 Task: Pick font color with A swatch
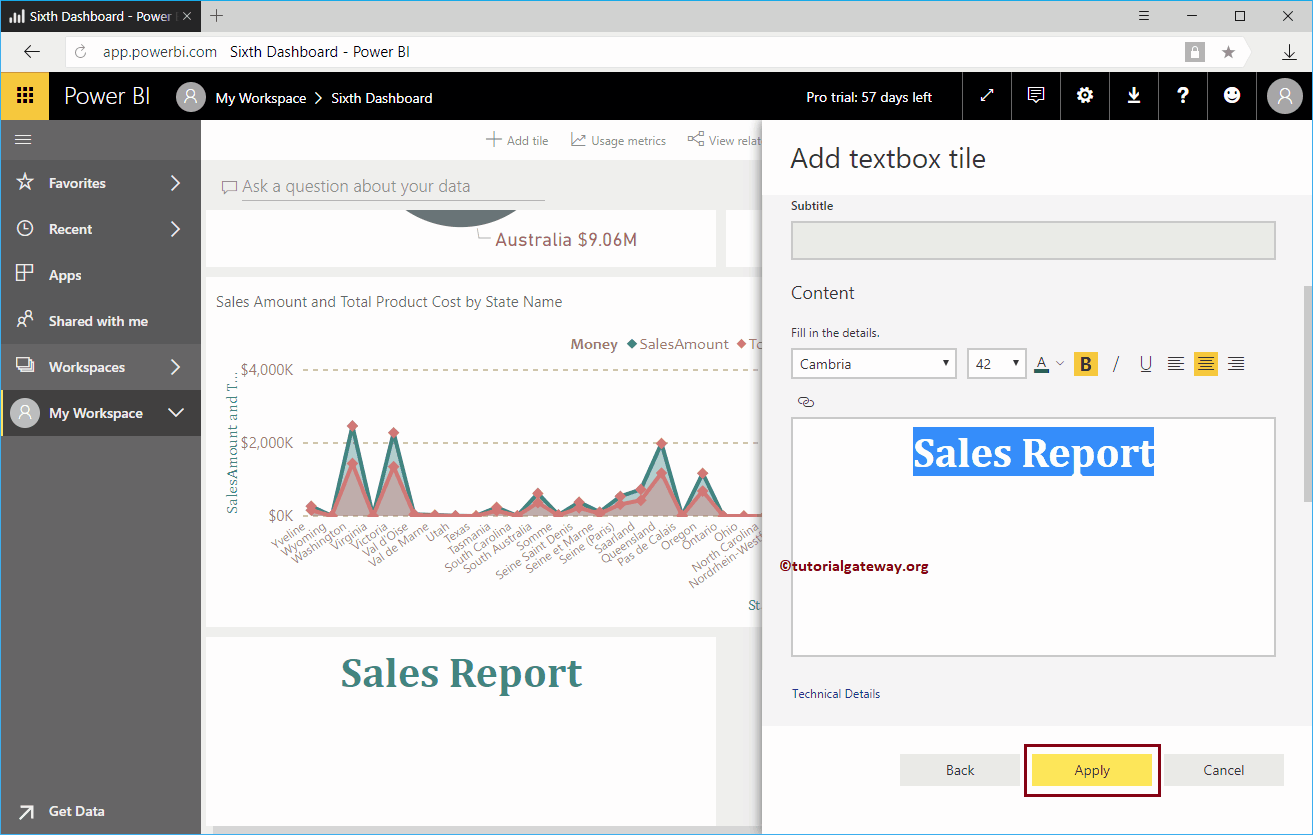(x=1041, y=364)
